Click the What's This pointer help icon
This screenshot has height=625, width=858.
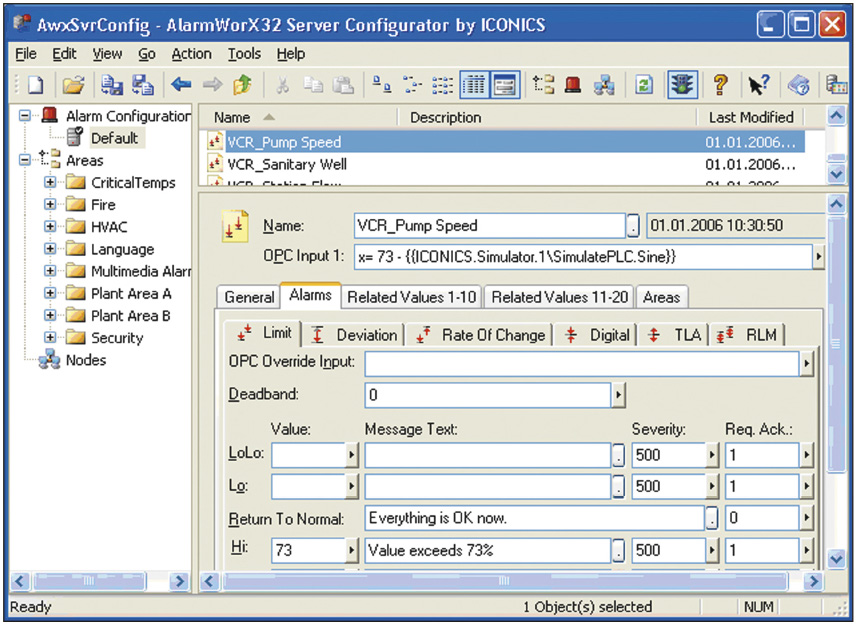758,85
